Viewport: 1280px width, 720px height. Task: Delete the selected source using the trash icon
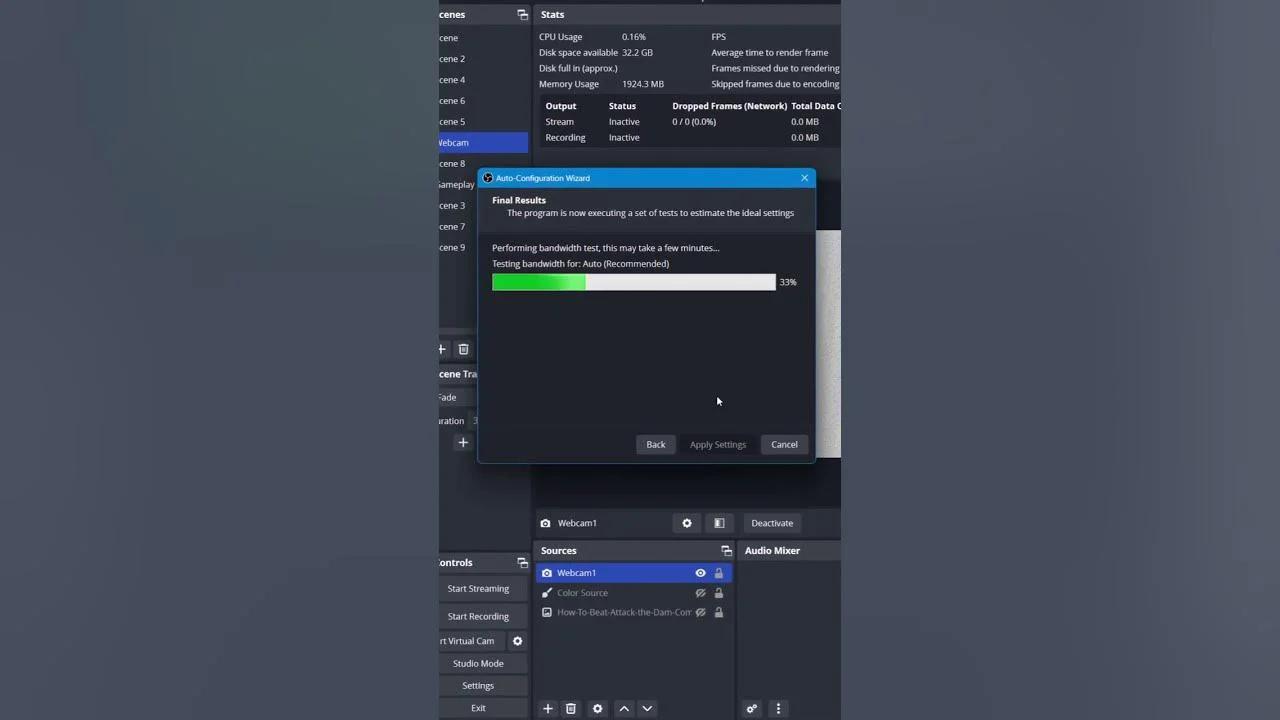(x=571, y=708)
